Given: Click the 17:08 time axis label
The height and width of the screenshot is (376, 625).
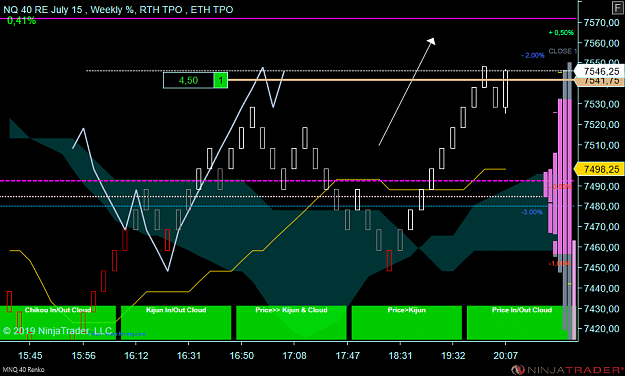Looking at the screenshot, I should [x=294, y=356].
